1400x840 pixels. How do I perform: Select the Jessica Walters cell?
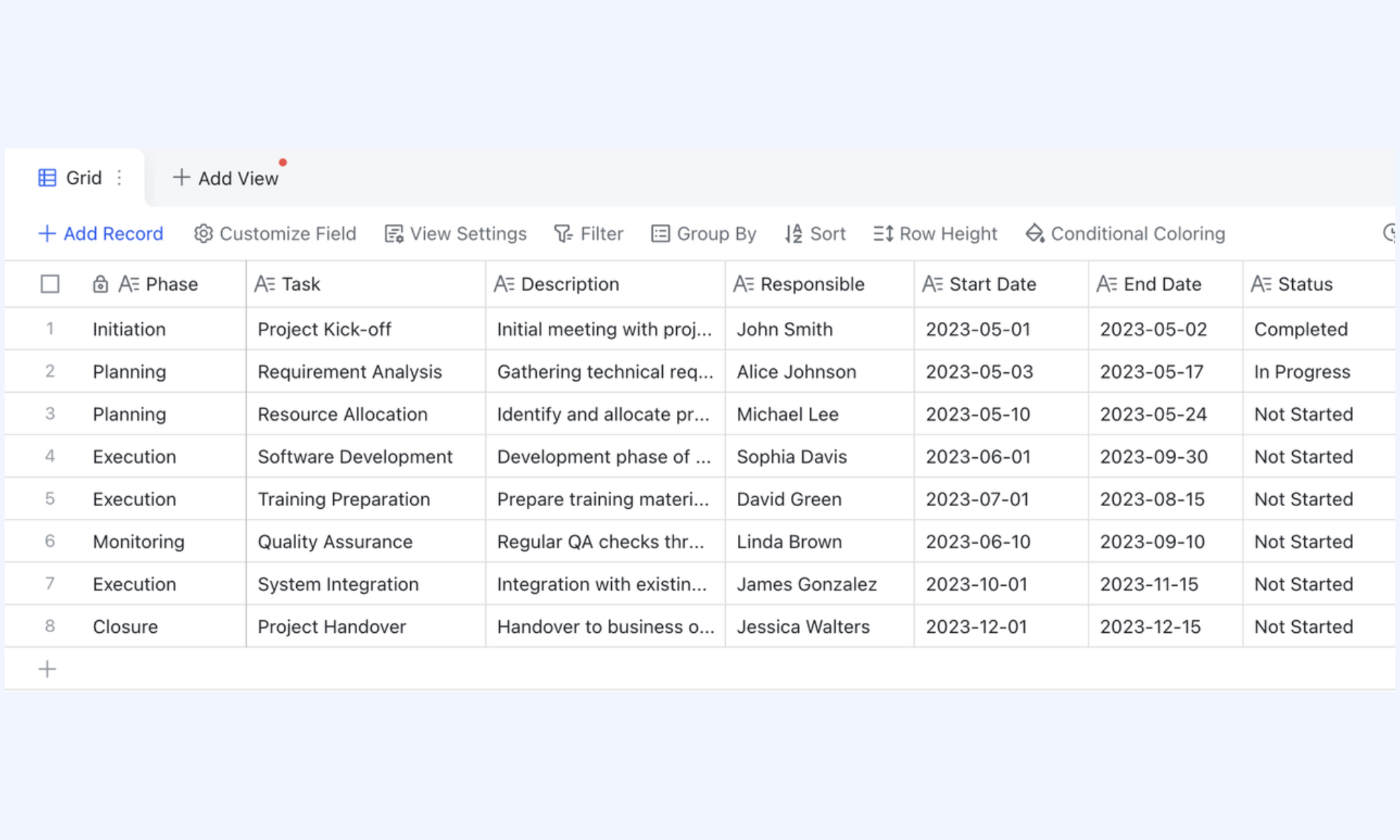coord(820,626)
